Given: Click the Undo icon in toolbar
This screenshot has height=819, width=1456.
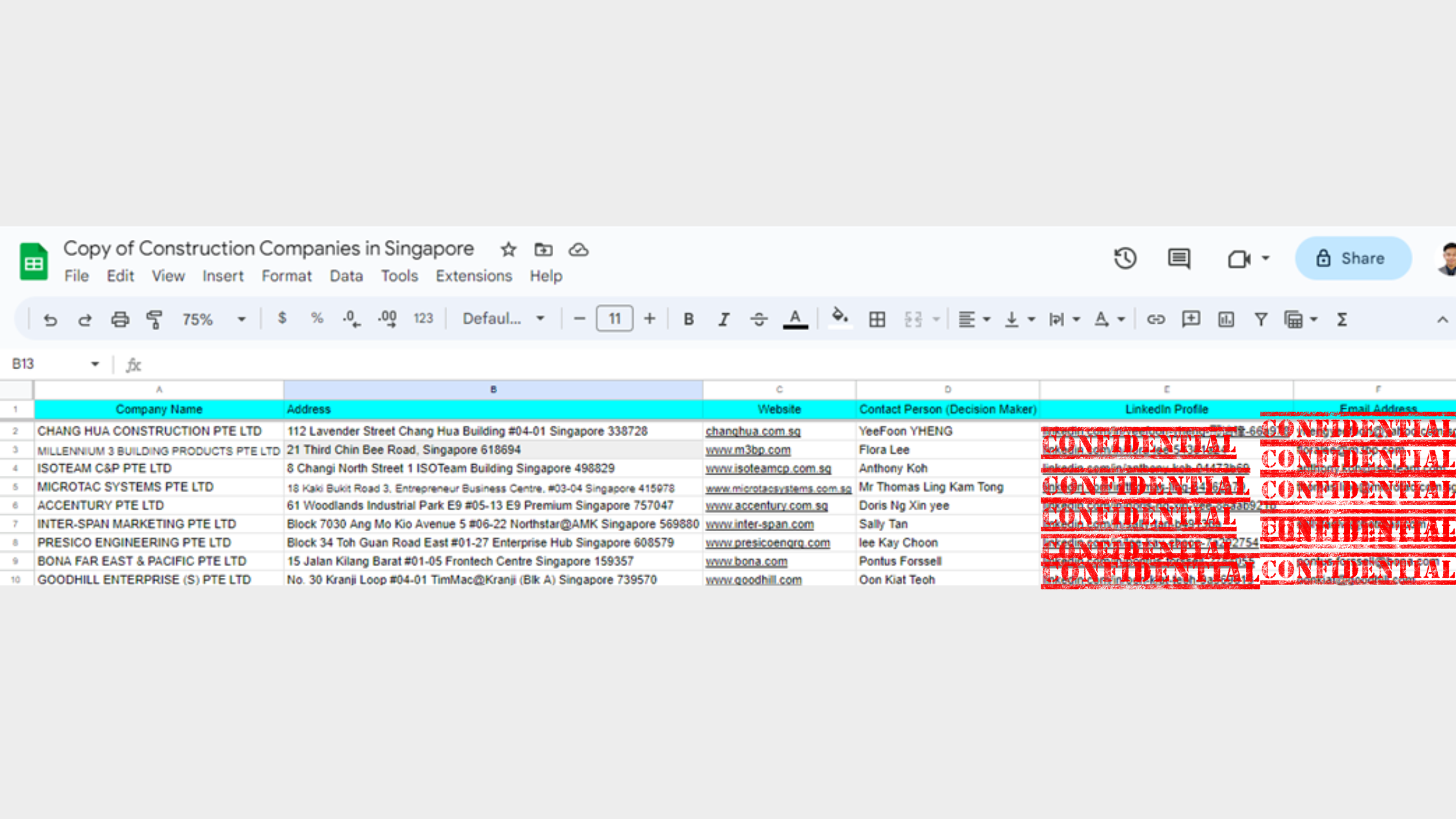Looking at the screenshot, I should coord(50,319).
